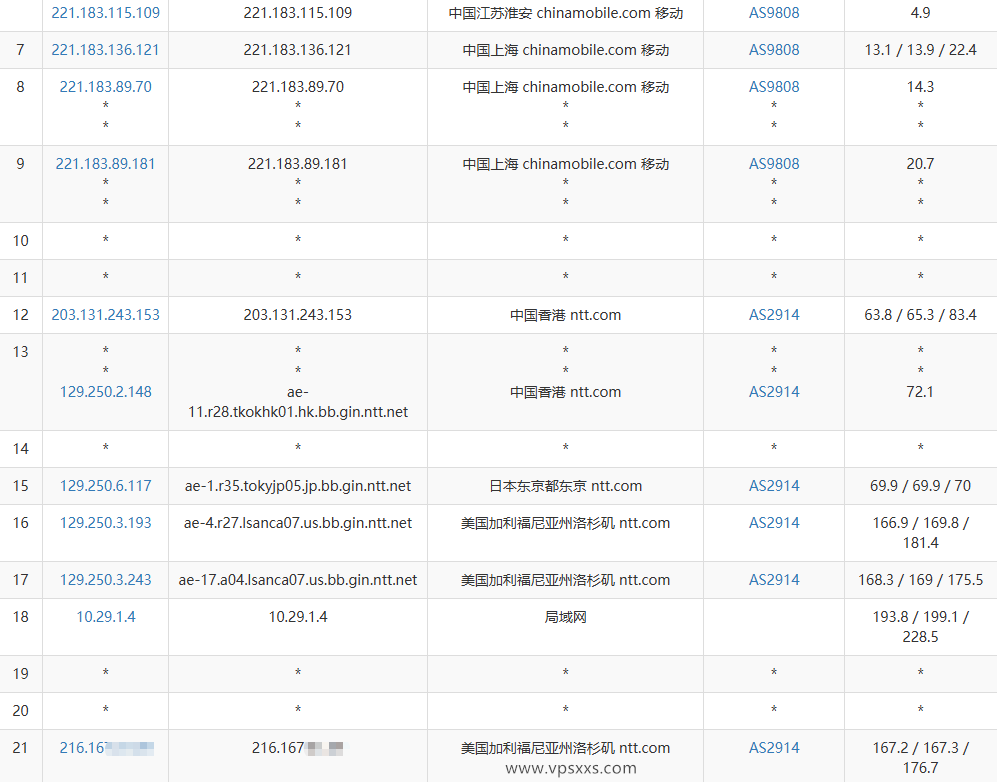This screenshot has height=782, width=997.
Task: Open partially blurred IP link starting 216.16
Action: (x=106, y=748)
